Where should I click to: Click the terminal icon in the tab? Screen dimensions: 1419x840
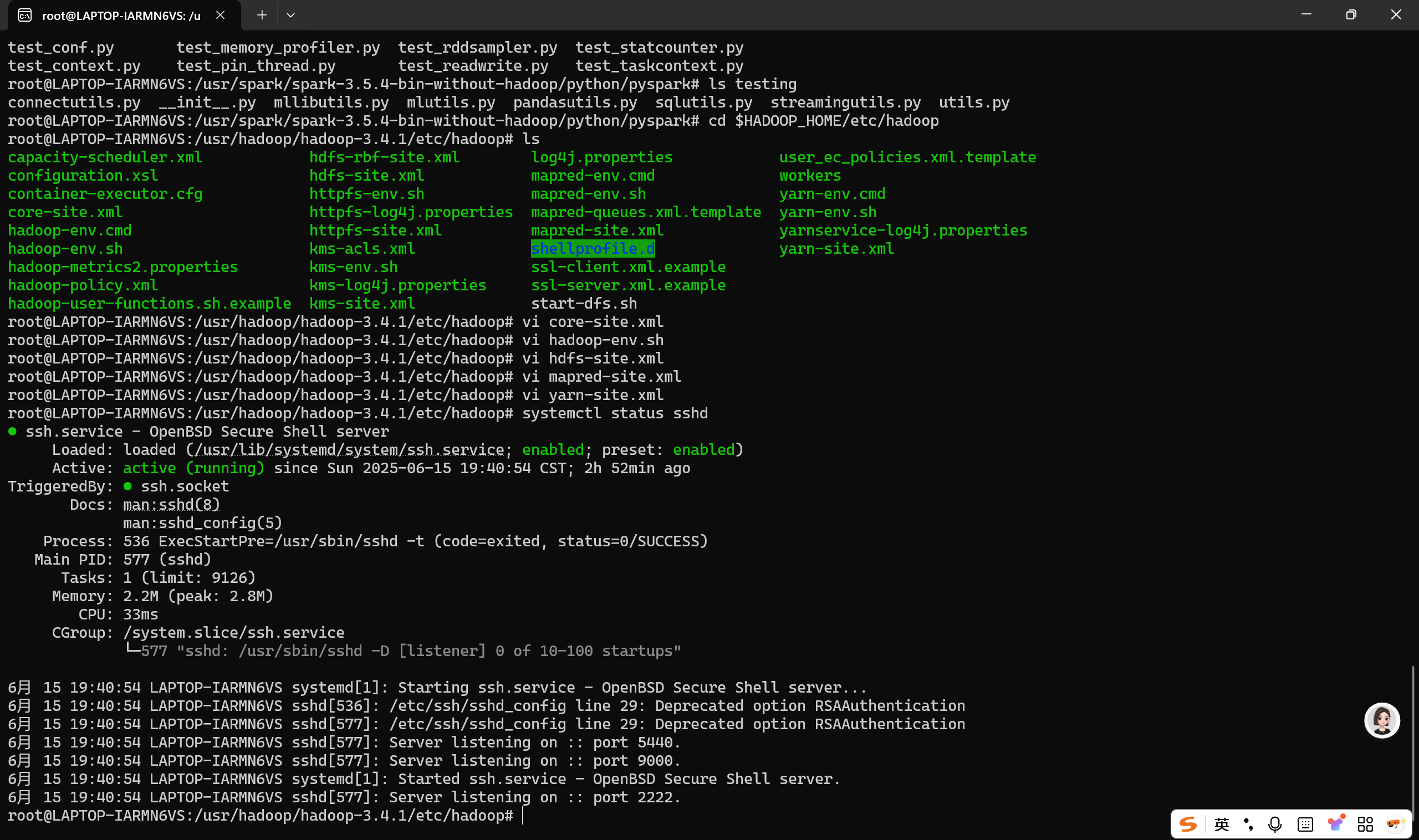pyautogui.click(x=24, y=16)
